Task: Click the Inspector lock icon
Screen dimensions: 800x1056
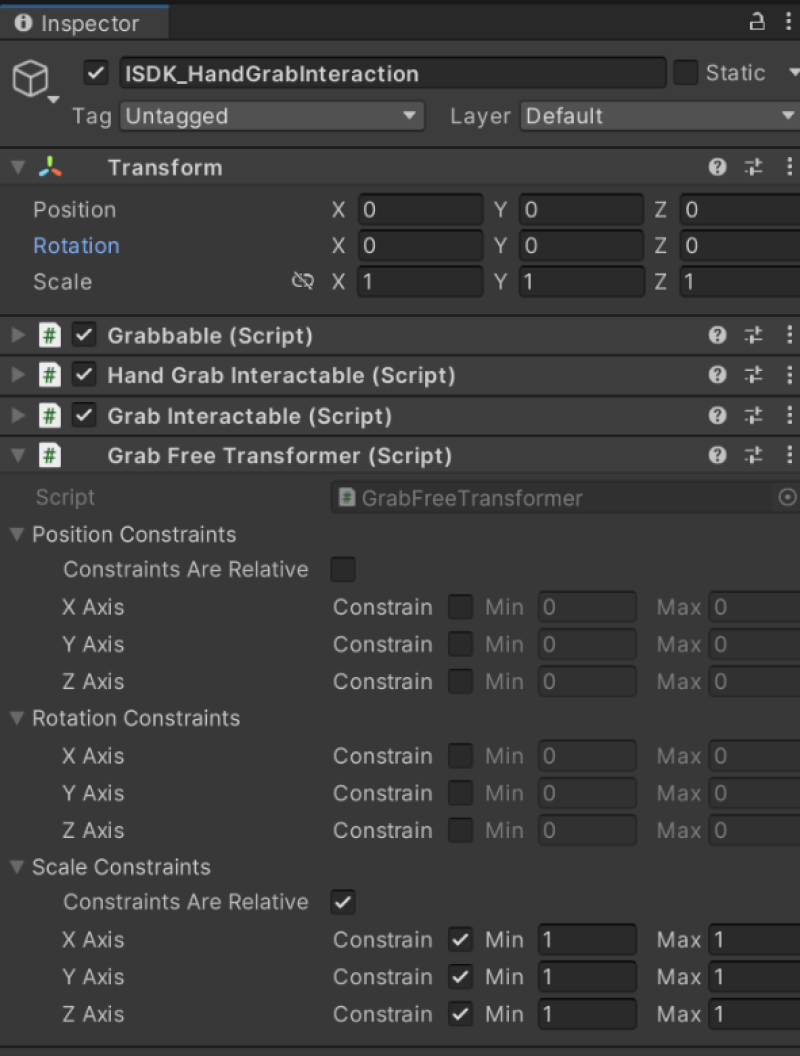Action: point(758,22)
